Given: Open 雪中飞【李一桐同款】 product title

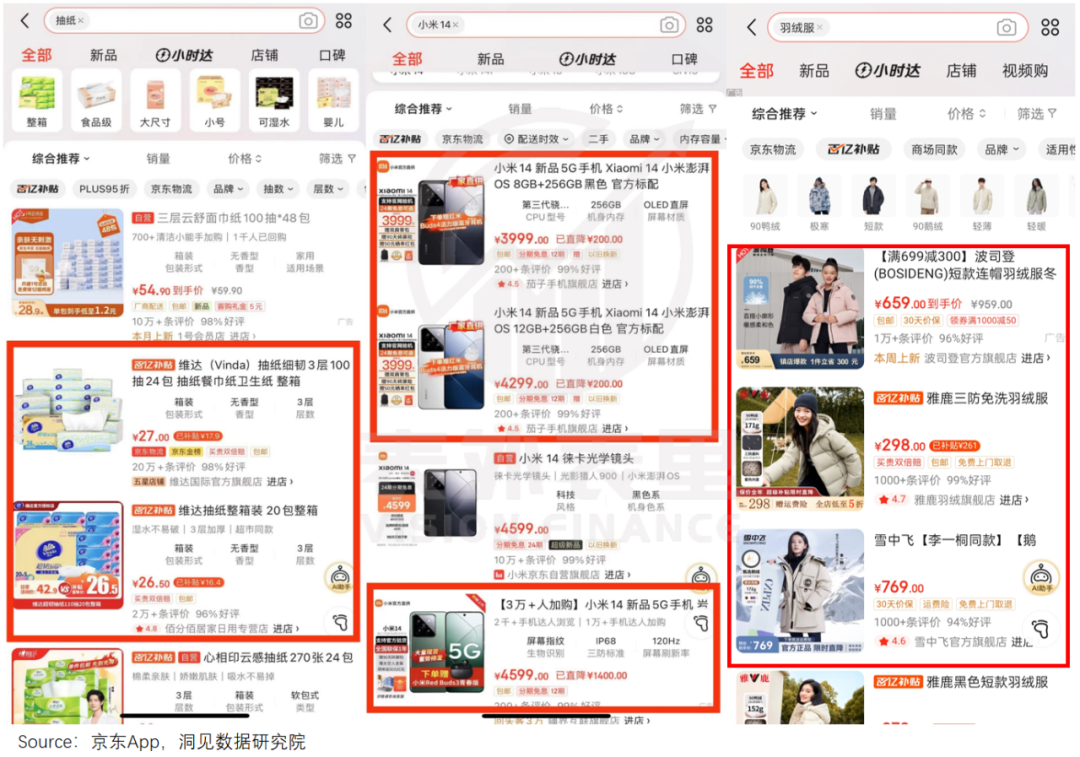Looking at the screenshot, I should (x=955, y=541).
